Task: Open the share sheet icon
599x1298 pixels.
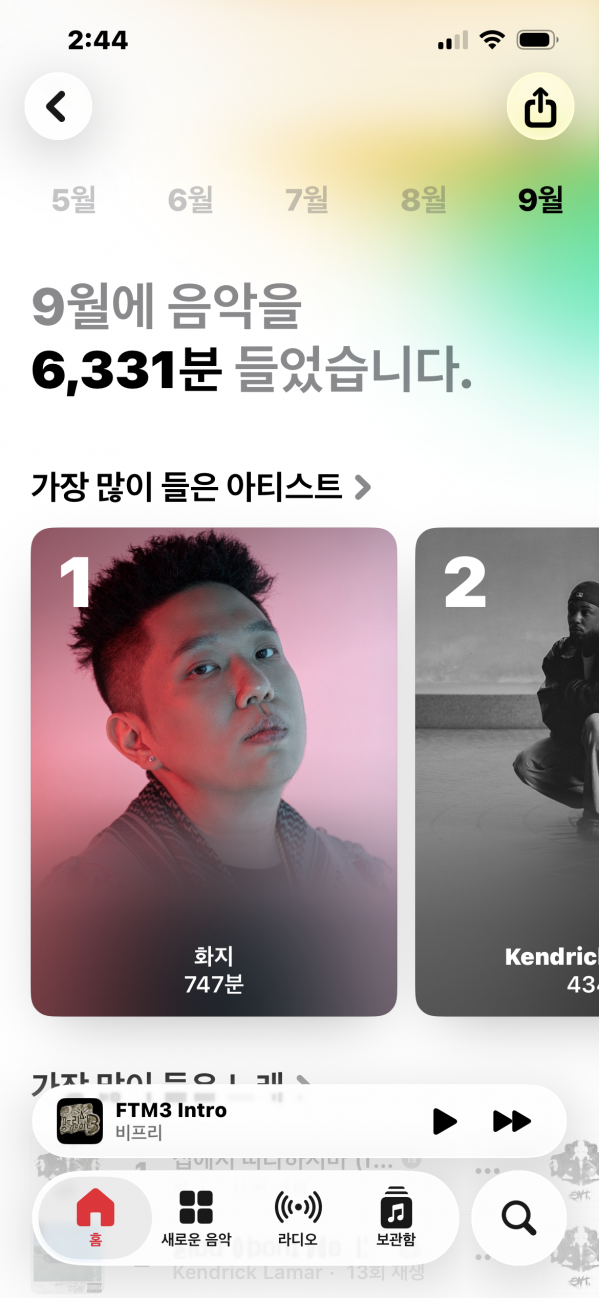Action: point(540,107)
